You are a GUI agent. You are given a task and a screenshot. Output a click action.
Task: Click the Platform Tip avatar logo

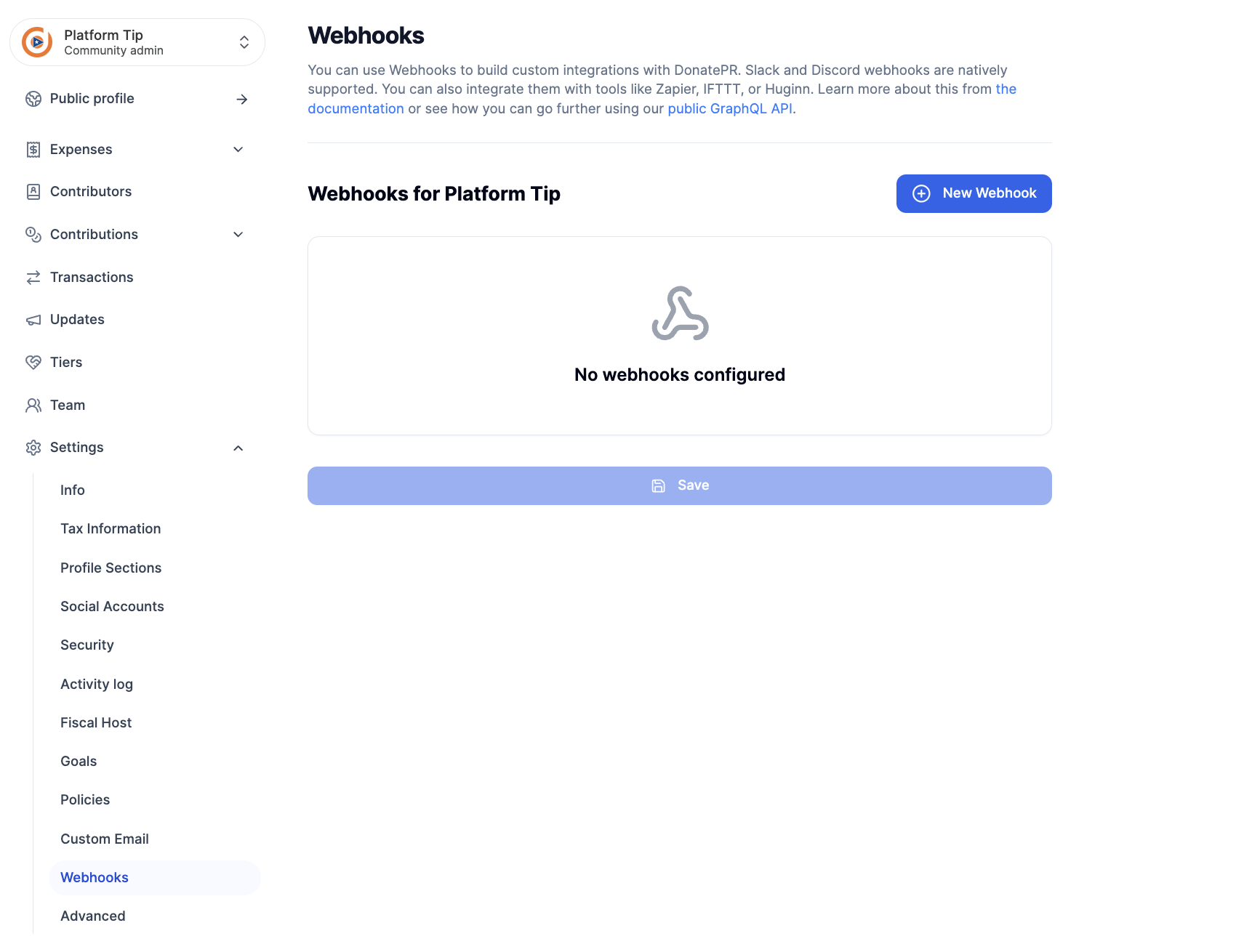37,42
